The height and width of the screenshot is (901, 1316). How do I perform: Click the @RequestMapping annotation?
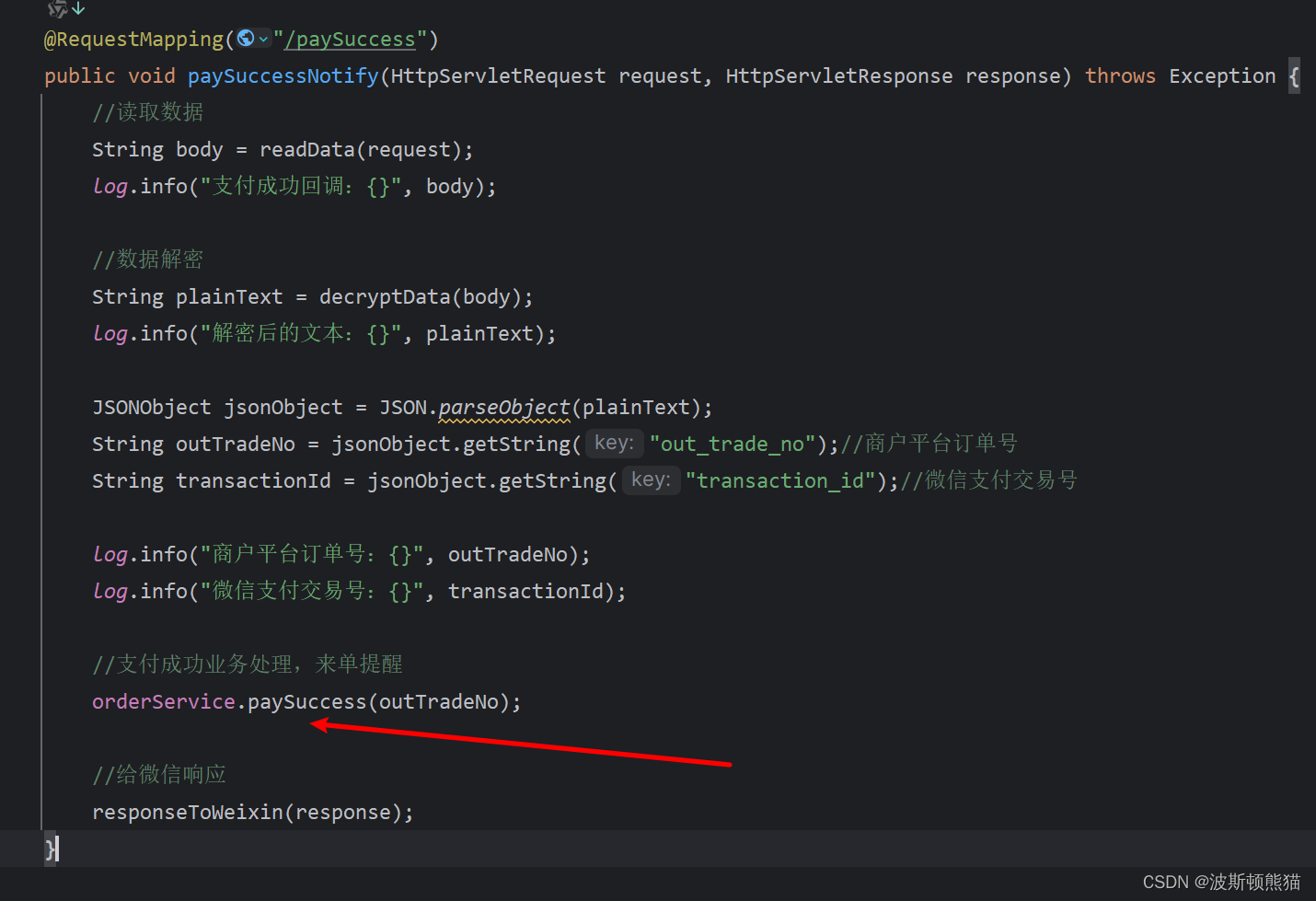(x=133, y=40)
